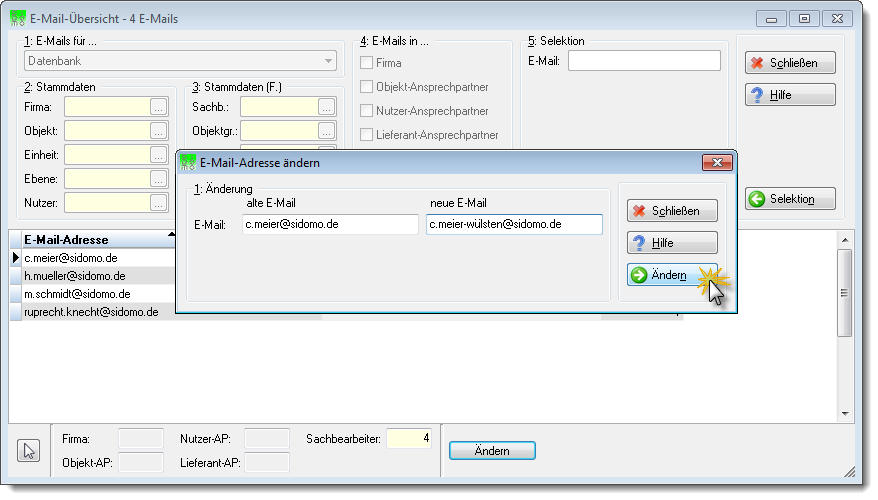
Task: Click the neue E-Mail input field
Action: point(514,225)
